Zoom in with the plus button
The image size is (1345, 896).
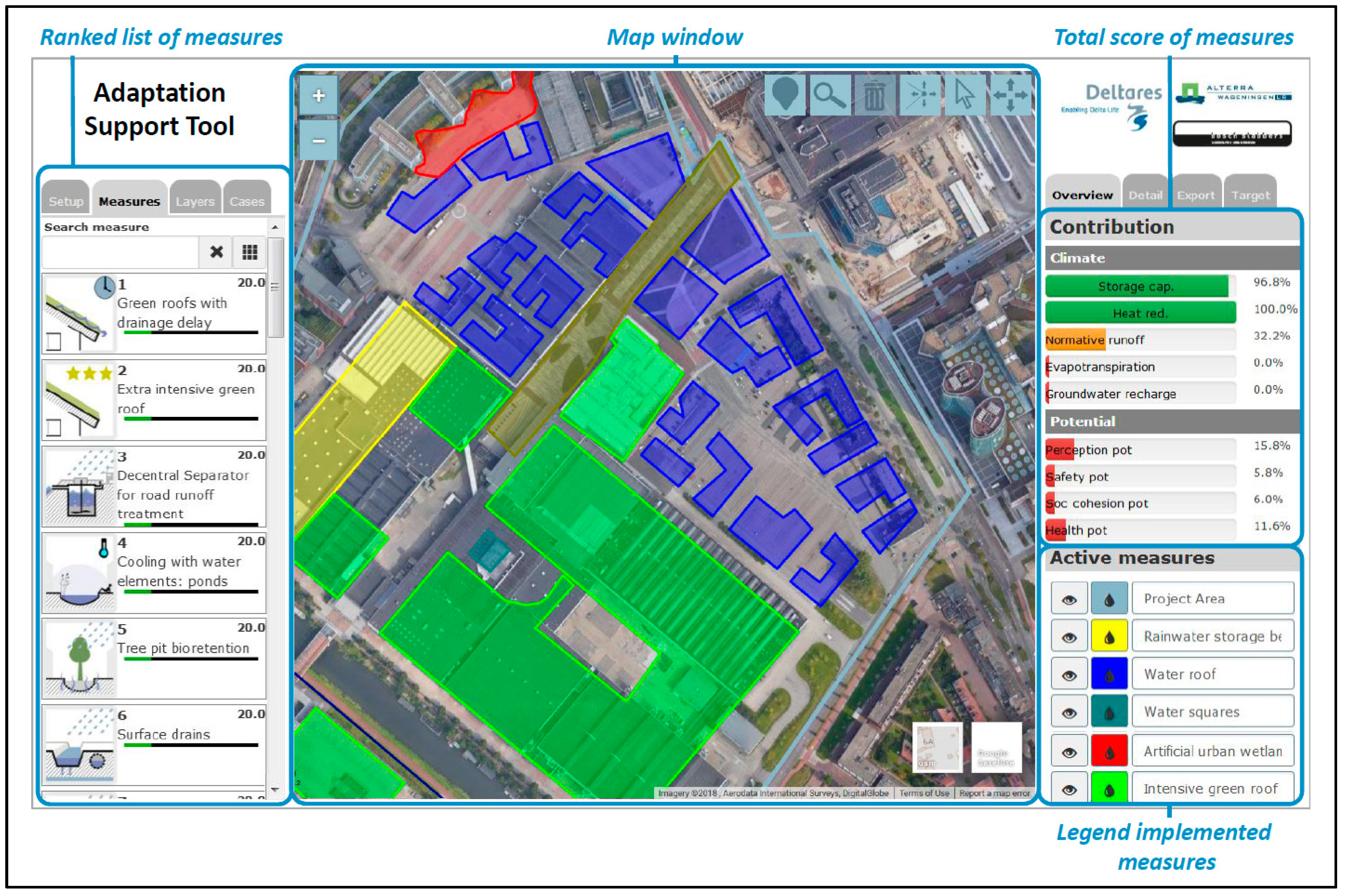click(x=319, y=96)
